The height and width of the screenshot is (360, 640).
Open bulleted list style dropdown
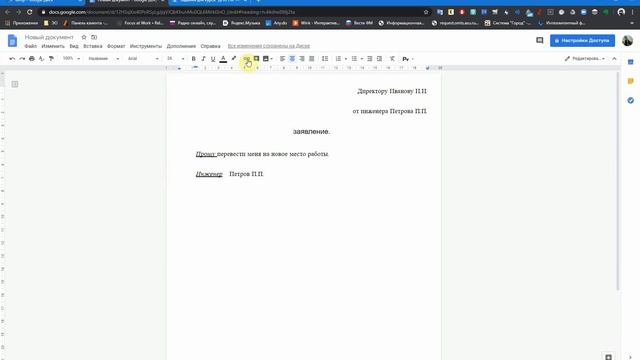(362, 59)
